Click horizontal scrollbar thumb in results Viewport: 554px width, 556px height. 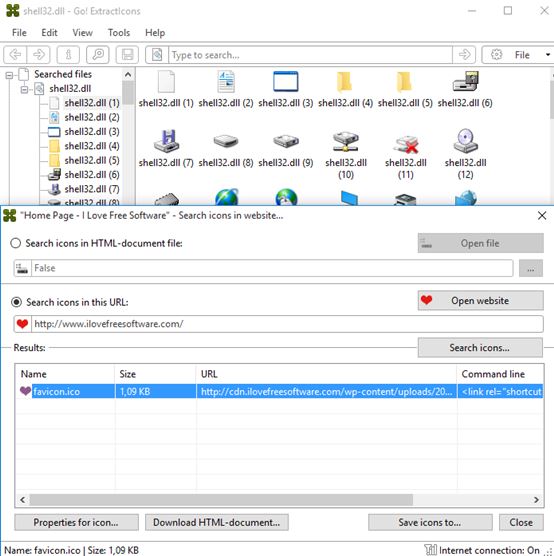[x=221, y=500]
